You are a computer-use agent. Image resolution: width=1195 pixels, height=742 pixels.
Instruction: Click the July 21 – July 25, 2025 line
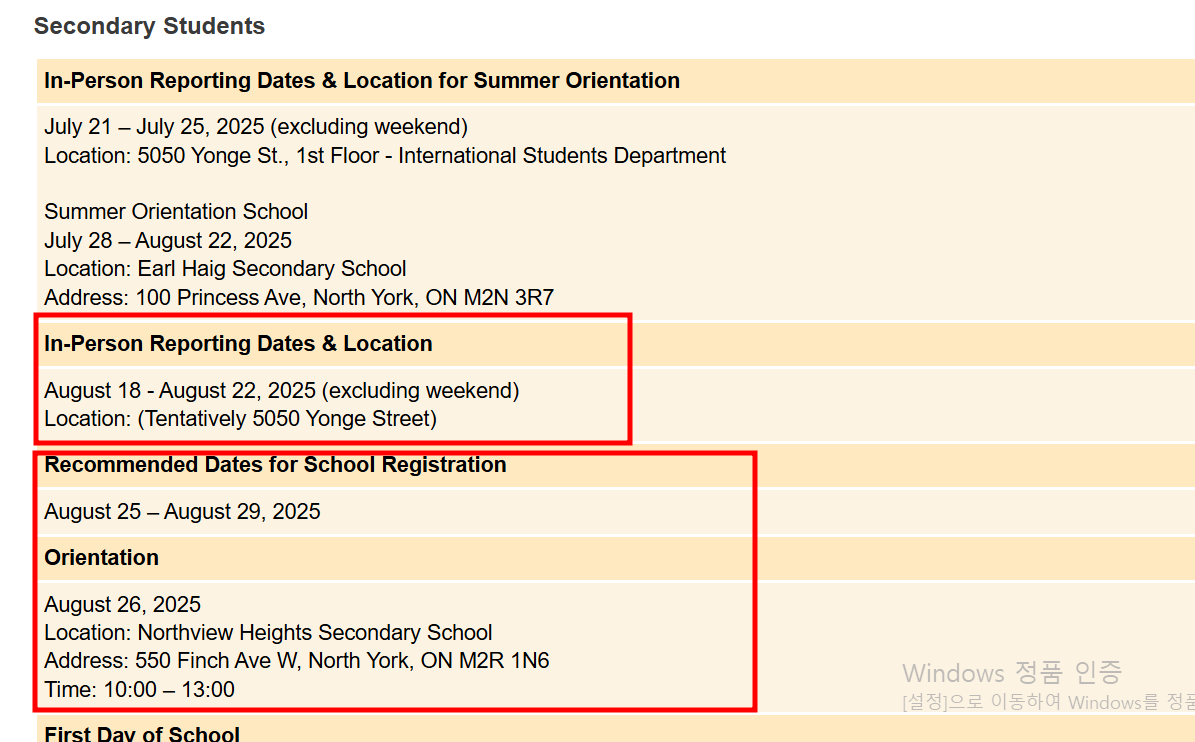pyautogui.click(x=255, y=127)
